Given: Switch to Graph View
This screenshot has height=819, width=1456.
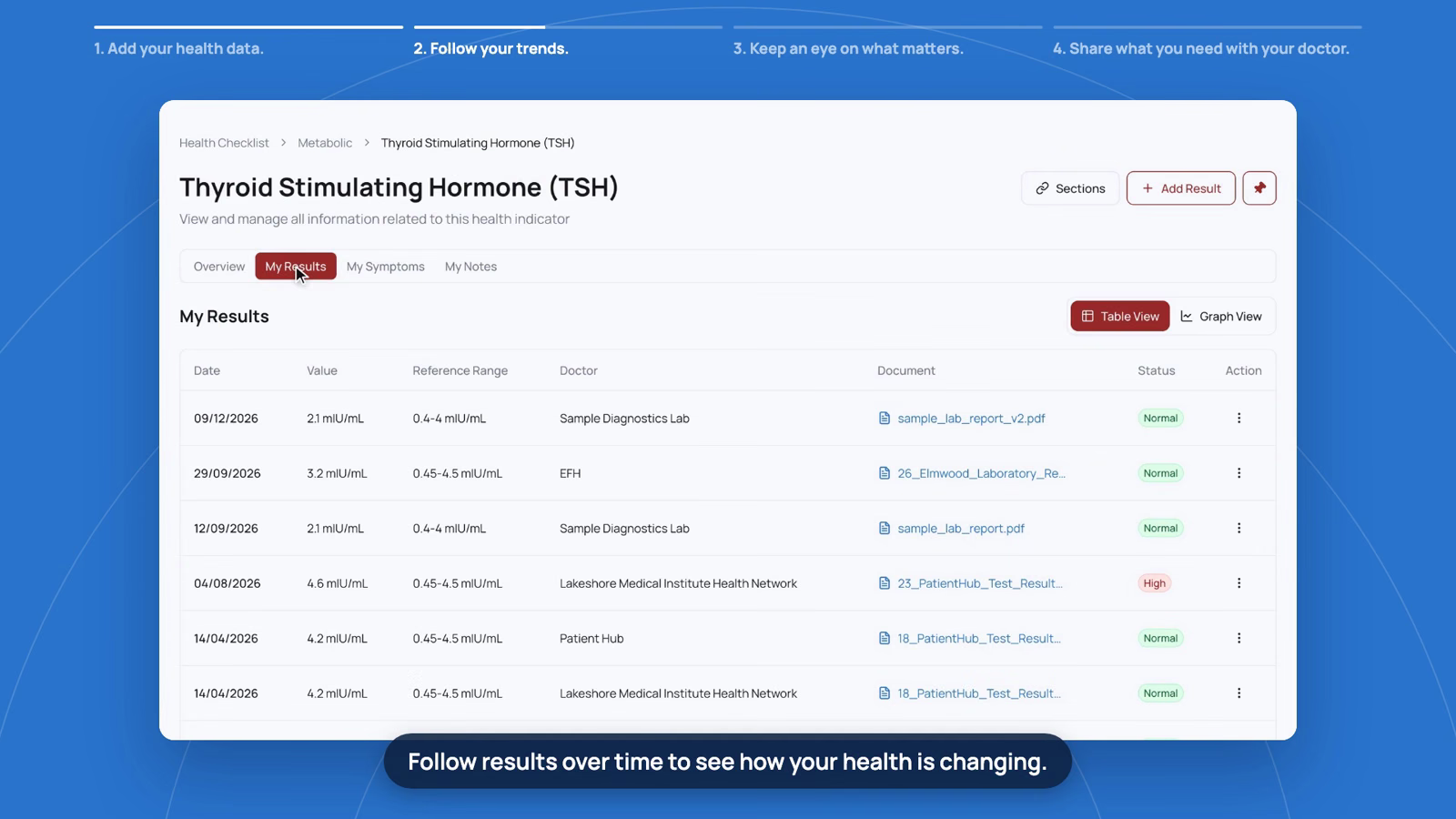Looking at the screenshot, I should [x=1221, y=317].
